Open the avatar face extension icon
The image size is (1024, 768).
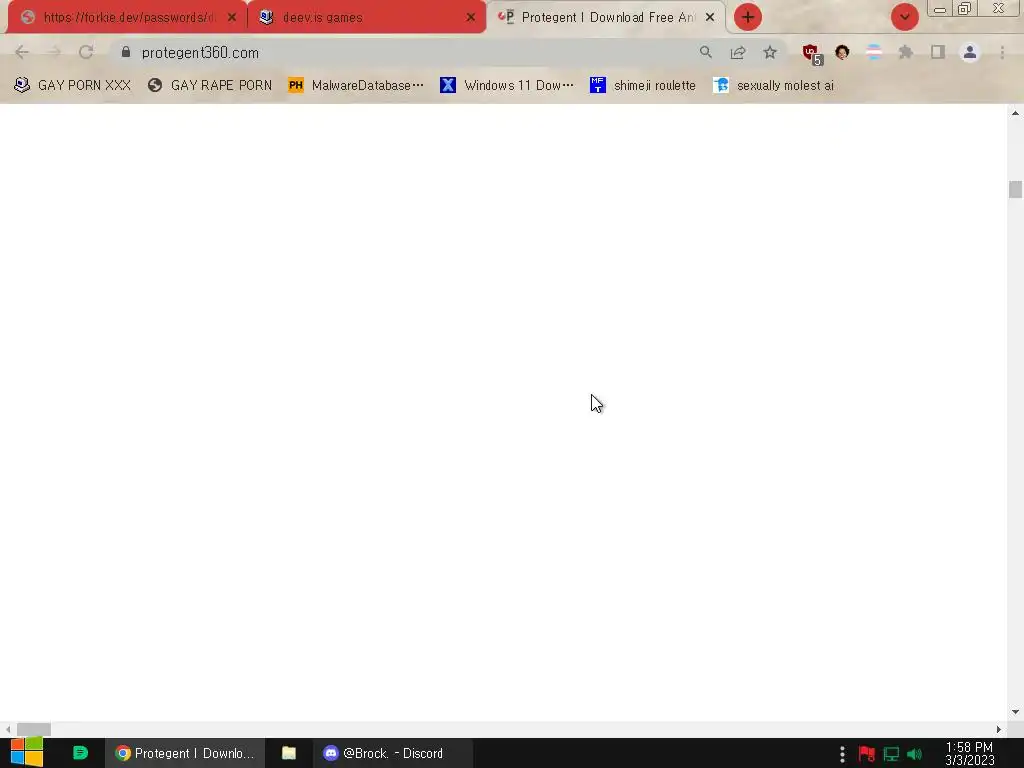842,52
